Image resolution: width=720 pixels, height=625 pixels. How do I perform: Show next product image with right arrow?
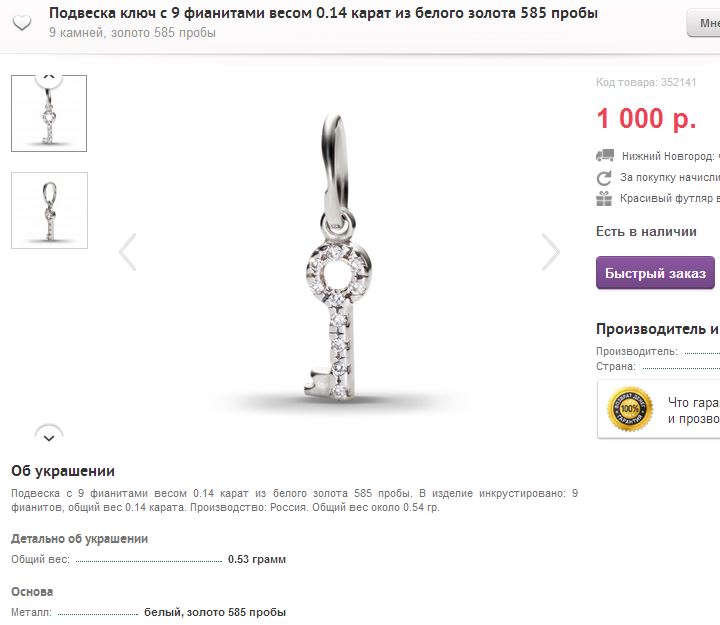coord(550,252)
